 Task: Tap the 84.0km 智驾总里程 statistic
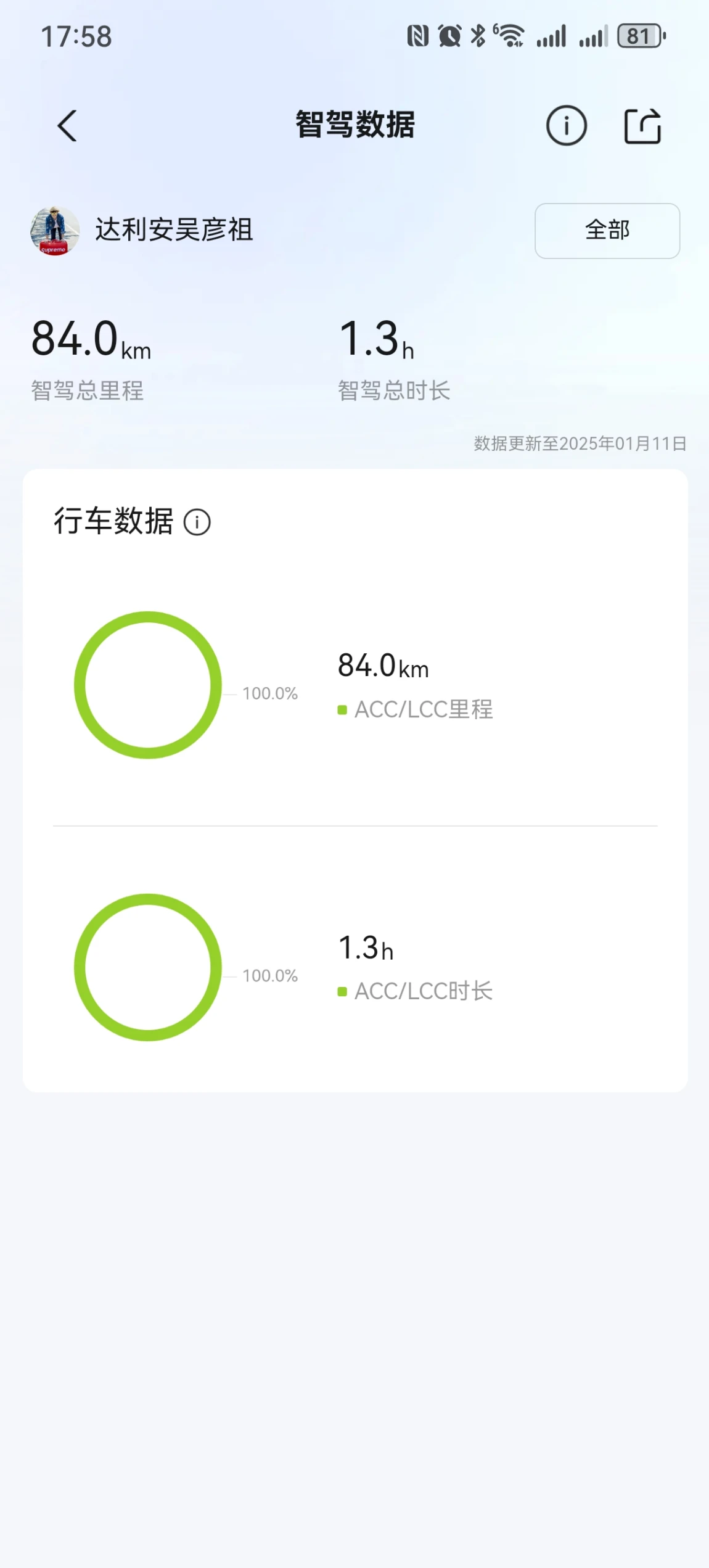[91, 359]
